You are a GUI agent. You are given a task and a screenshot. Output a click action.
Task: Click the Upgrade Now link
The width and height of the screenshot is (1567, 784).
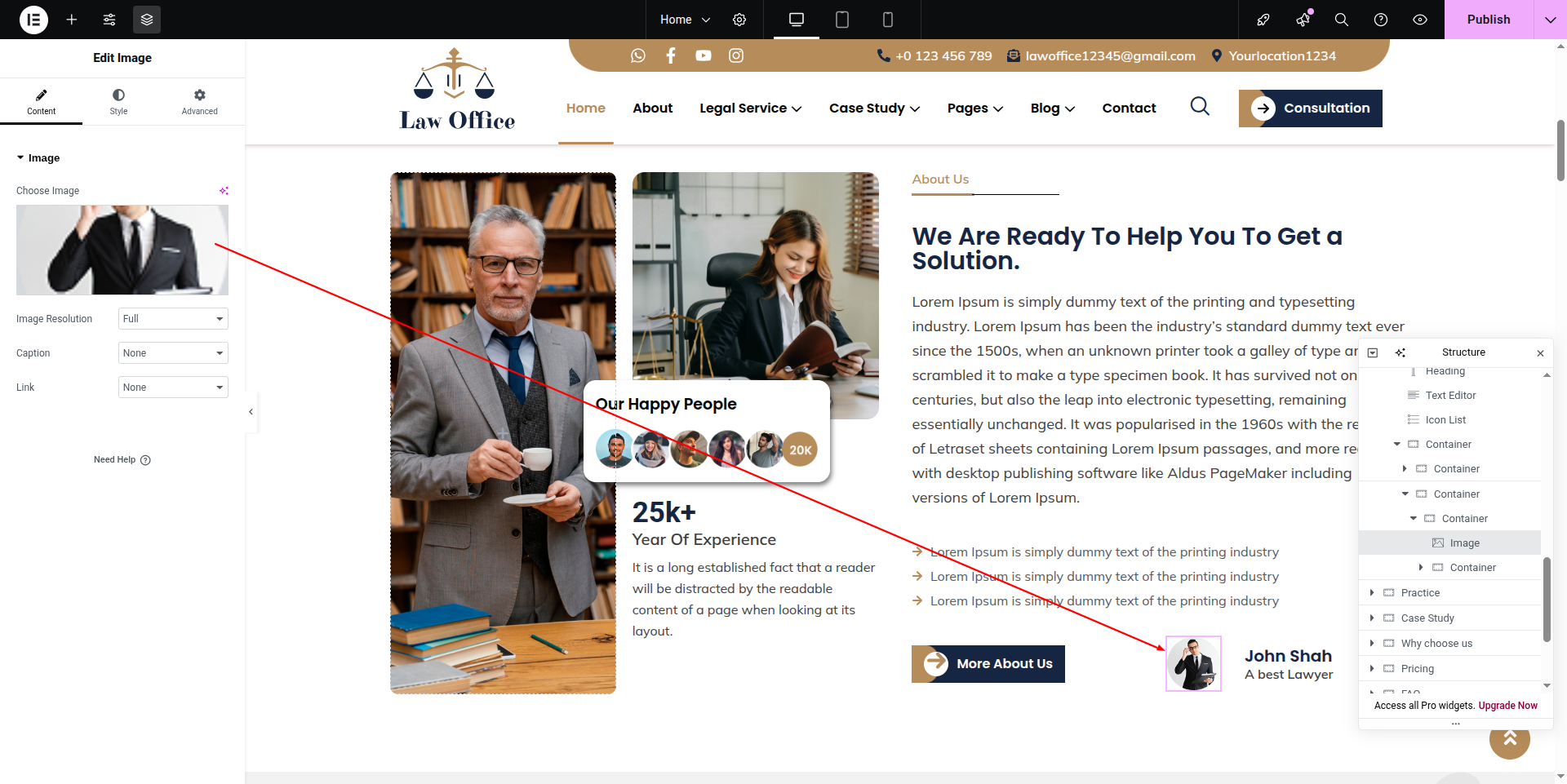click(x=1507, y=706)
